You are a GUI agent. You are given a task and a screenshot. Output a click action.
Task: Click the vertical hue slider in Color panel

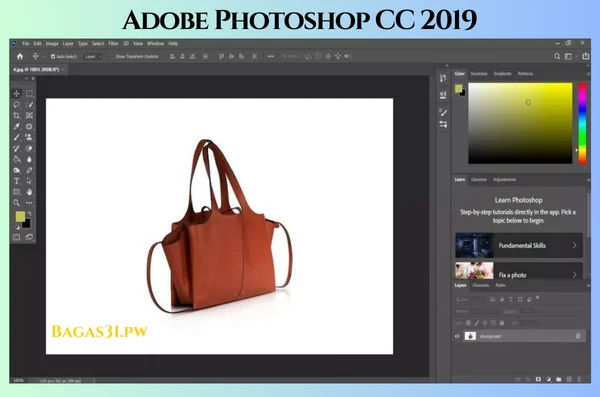click(582, 123)
